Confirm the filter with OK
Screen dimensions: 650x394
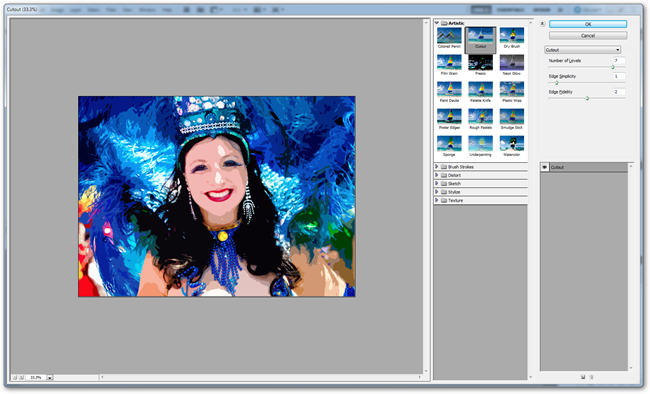point(588,24)
